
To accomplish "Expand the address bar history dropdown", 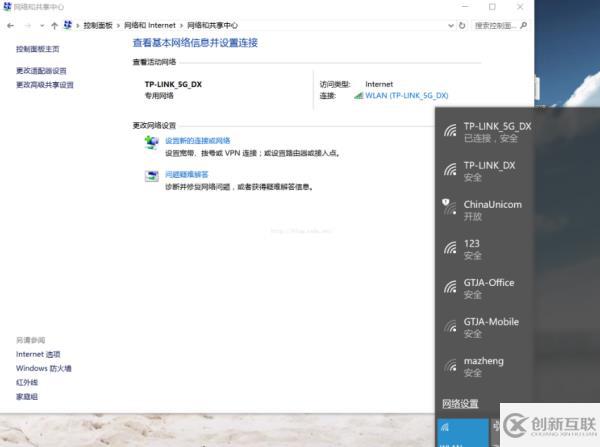I will click(451, 26).
